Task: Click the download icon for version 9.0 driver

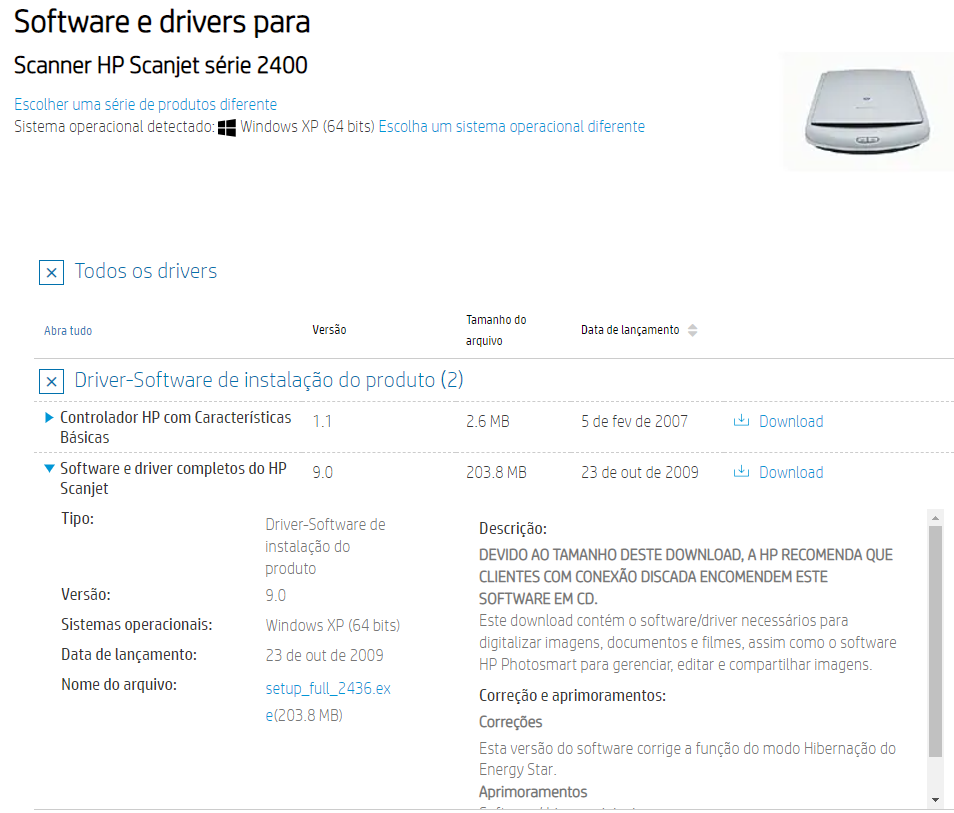Action: [x=741, y=472]
